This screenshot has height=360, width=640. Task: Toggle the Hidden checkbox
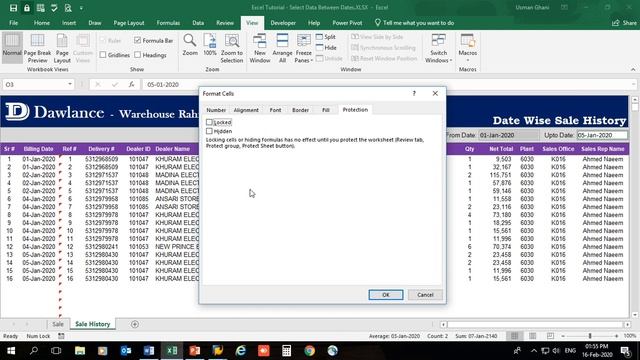point(209,131)
